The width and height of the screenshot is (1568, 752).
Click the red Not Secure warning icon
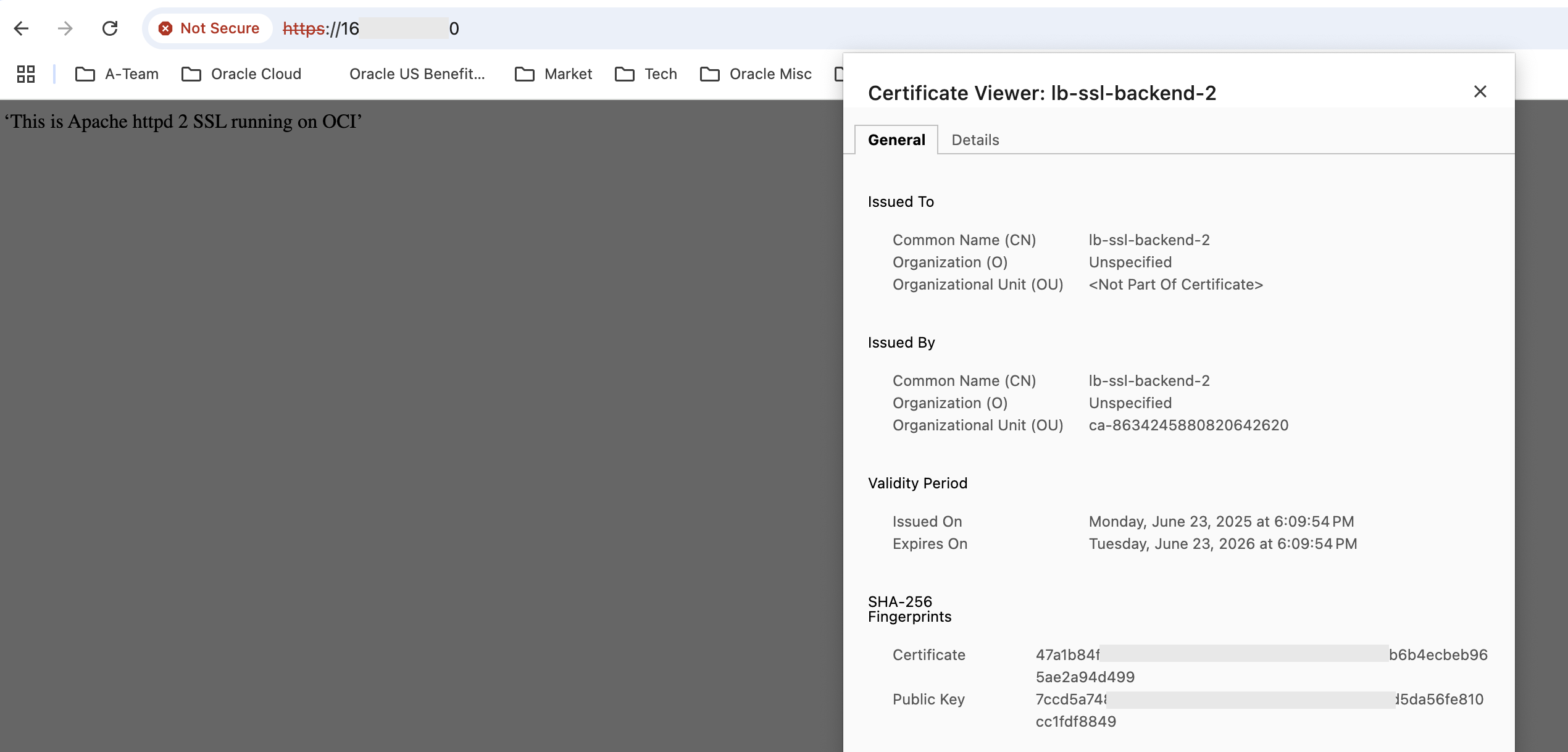click(165, 28)
